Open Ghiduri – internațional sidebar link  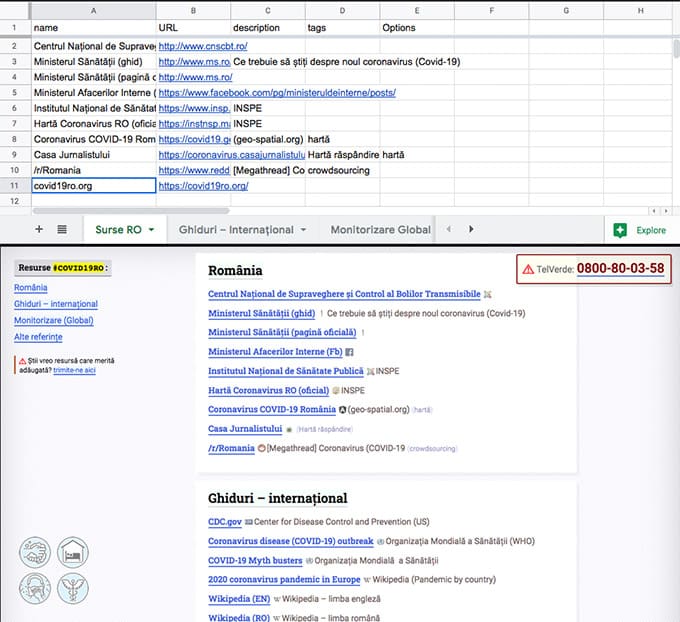point(56,304)
